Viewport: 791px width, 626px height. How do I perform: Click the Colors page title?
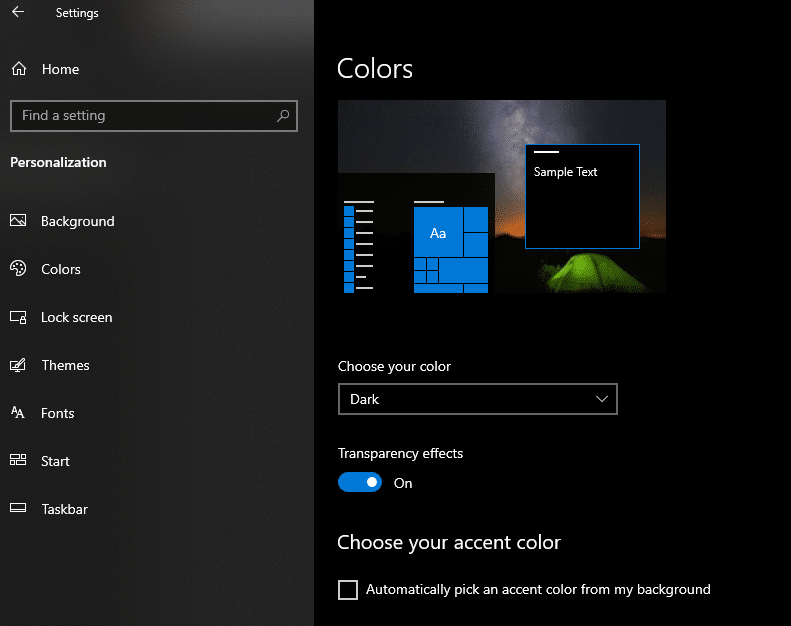point(375,69)
